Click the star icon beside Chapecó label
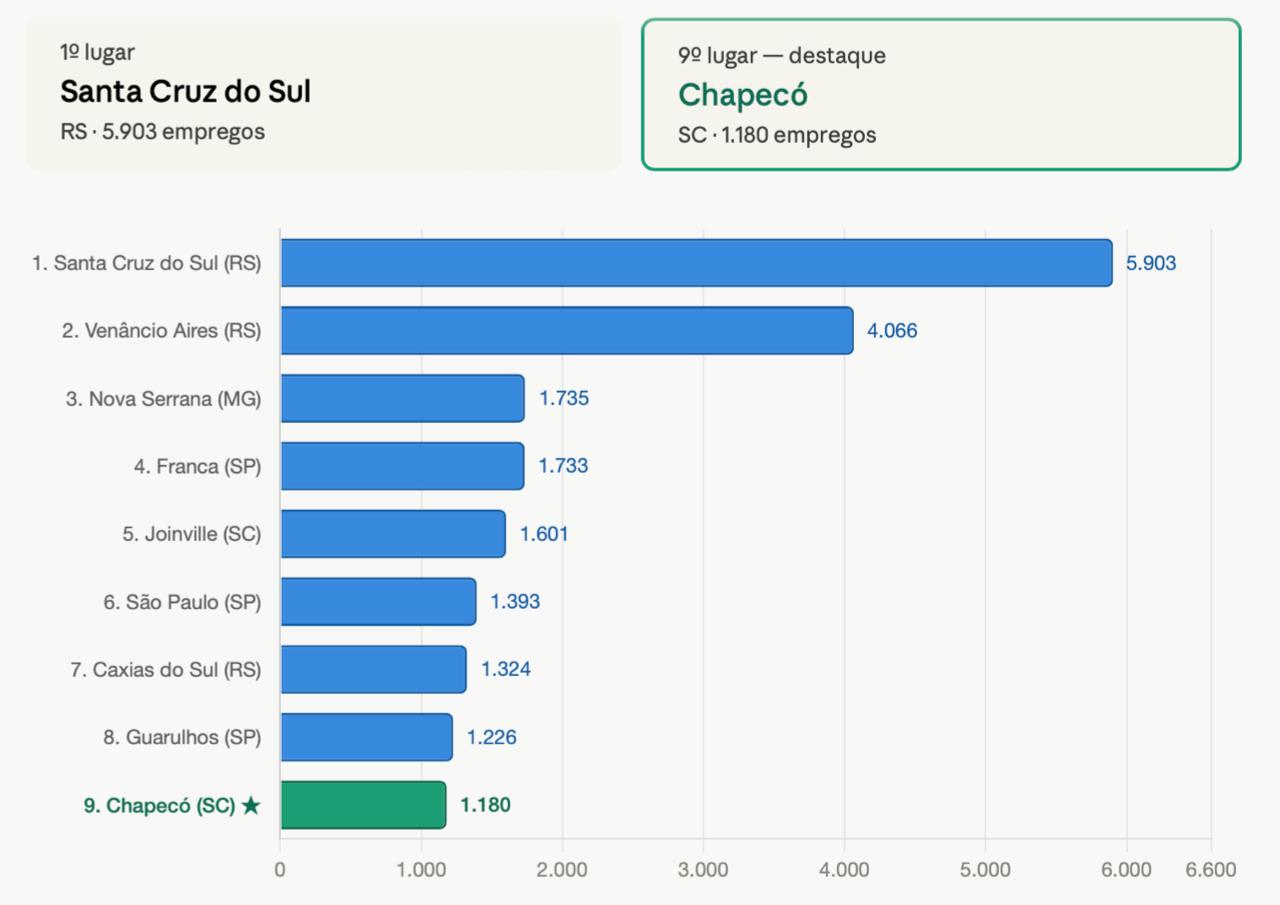 [x=251, y=805]
